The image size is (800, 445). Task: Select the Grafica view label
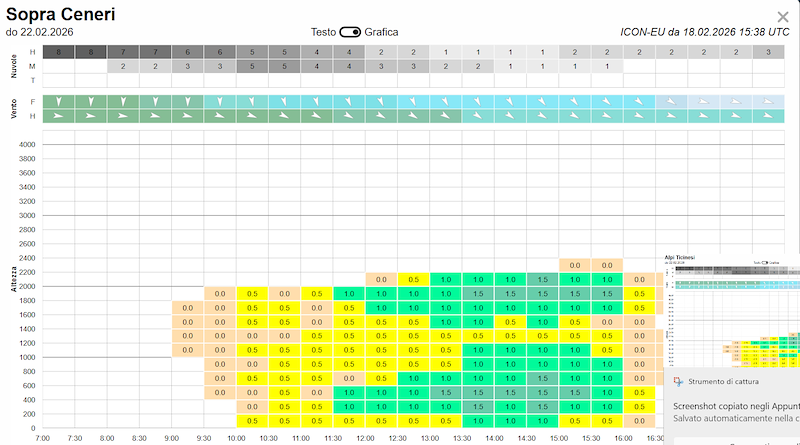tap(381, 32)
